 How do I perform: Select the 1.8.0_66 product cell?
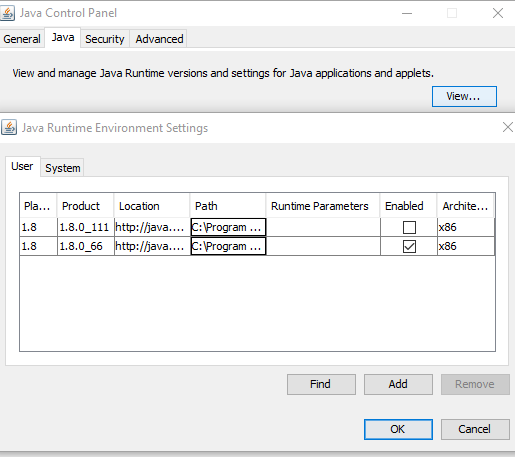click(x=86, y=246)
